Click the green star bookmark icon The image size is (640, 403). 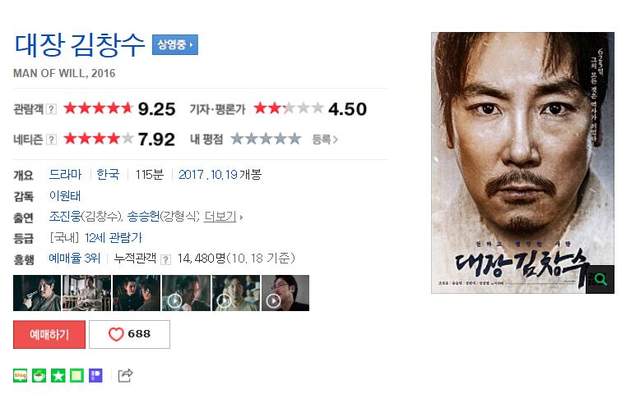pyautogui.click(x=58, y=375)
